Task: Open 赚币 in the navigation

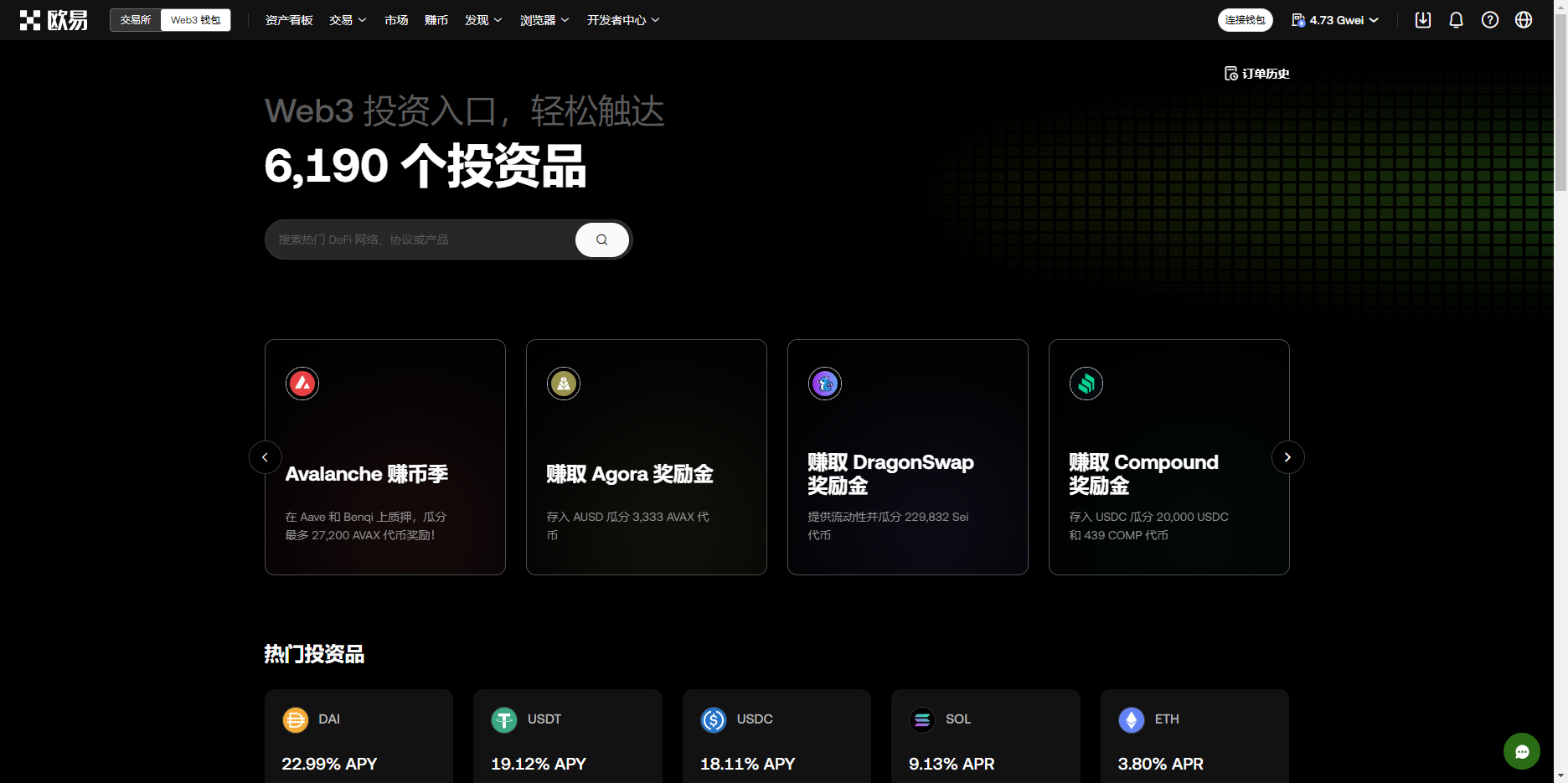Action: point(436,20)
